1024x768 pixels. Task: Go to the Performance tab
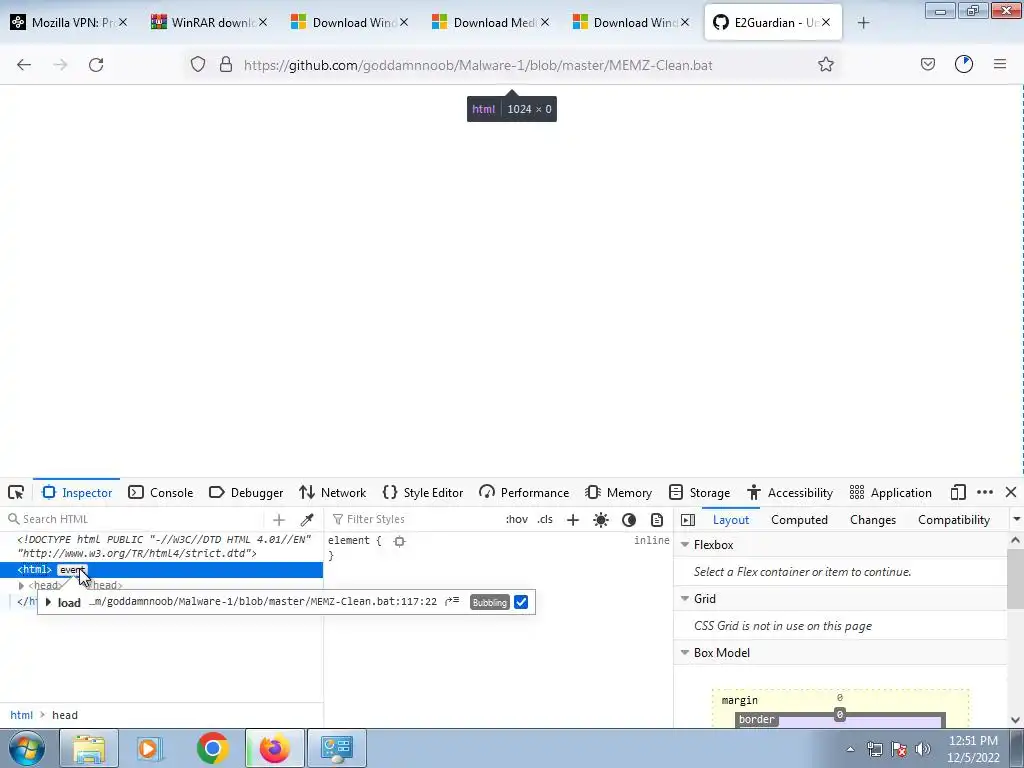click(524, 492)
